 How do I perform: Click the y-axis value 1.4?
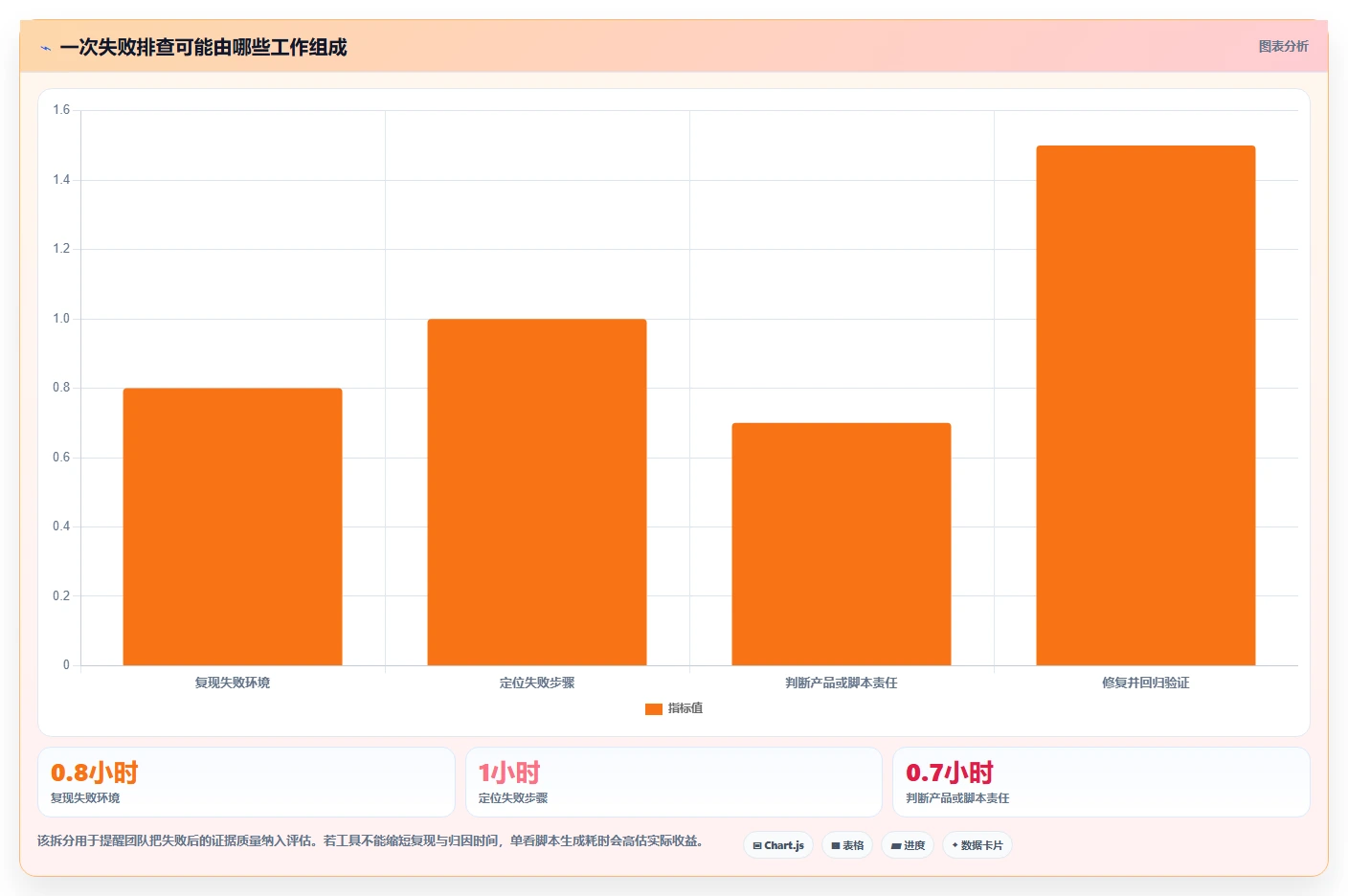click(61, 180)
